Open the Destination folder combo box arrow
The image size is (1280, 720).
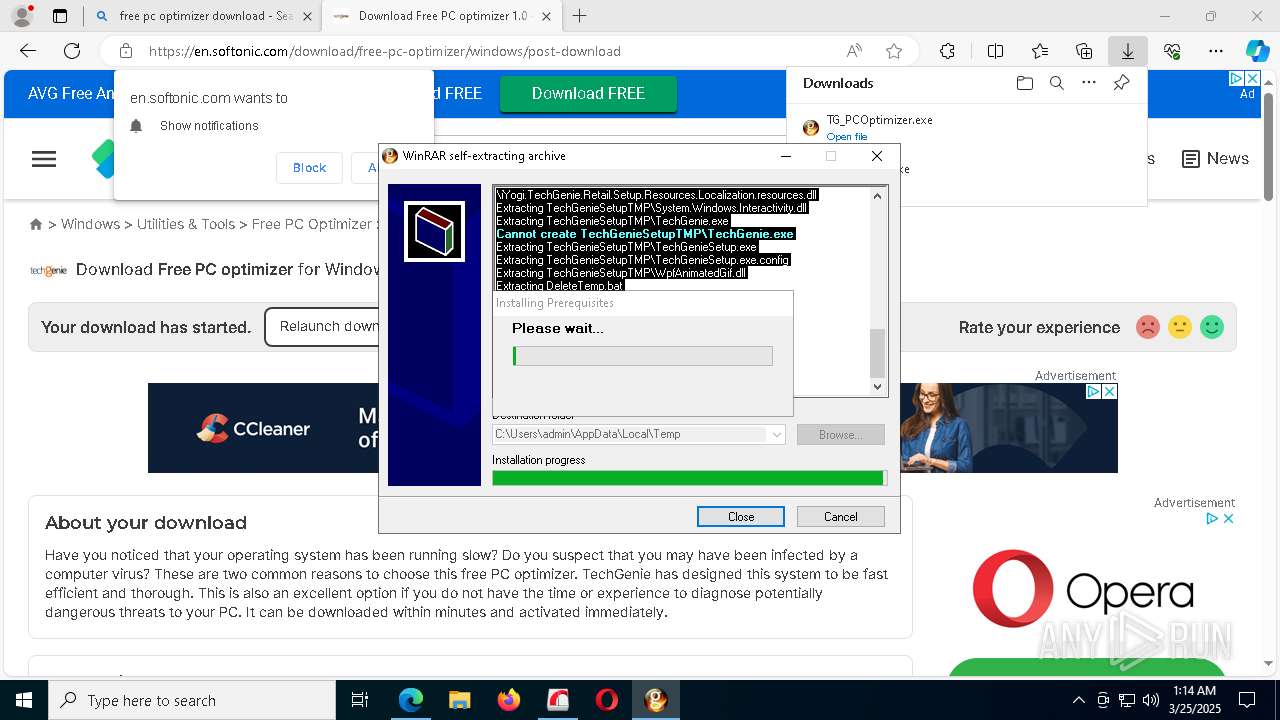pyautogui.click(x=776, y=434)
